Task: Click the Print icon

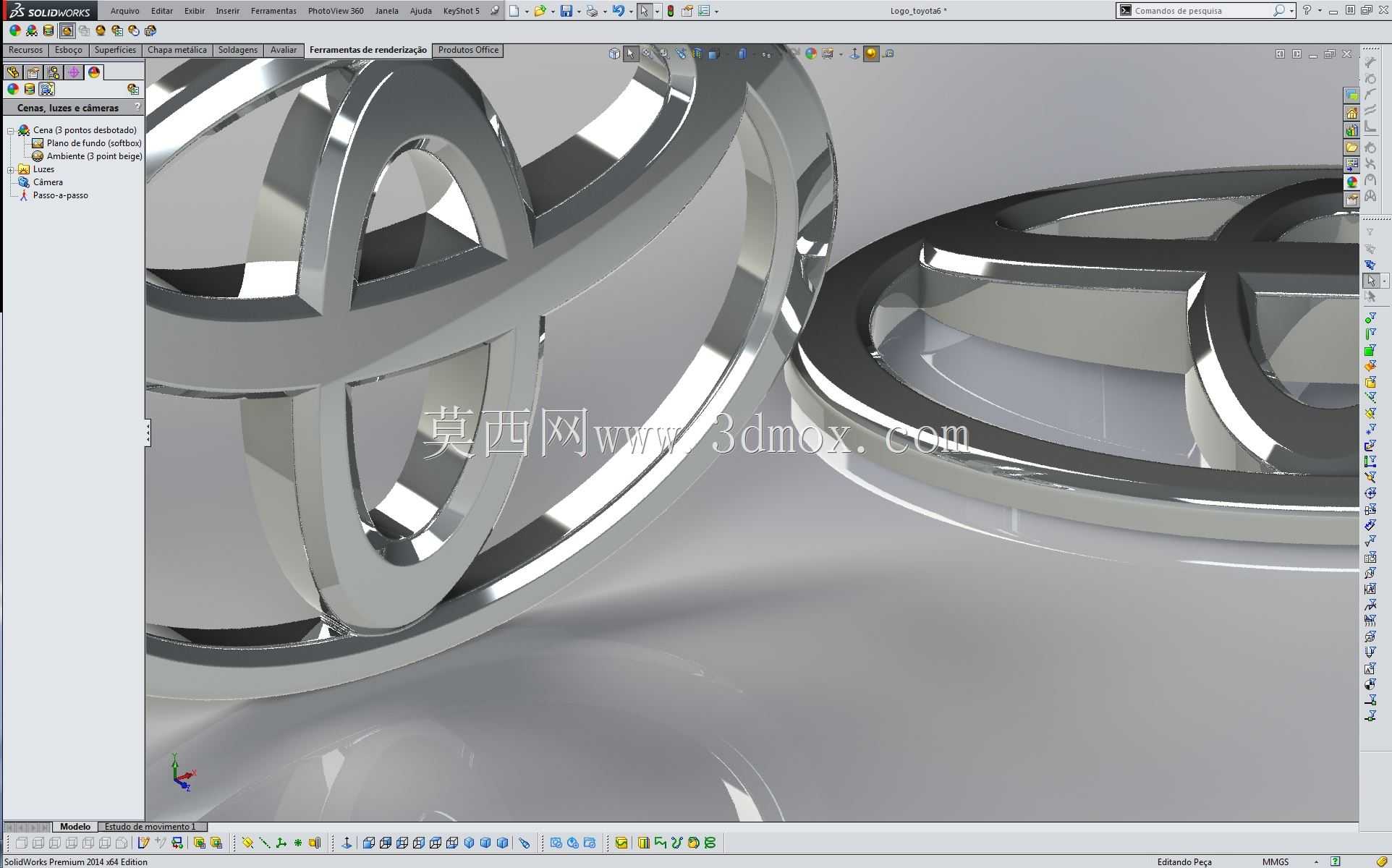Action: pyautogui.click(x=592, y=11)
